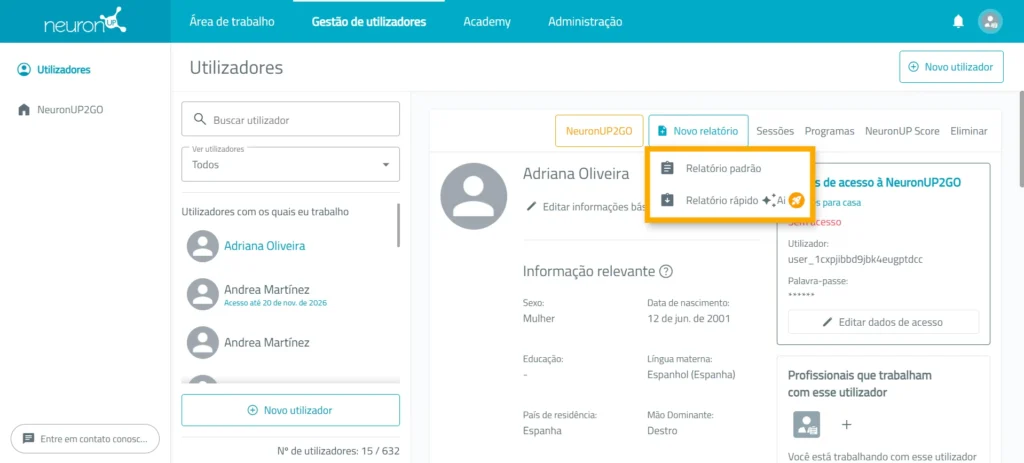This screenshot has height=463, width=1024.
Task: Click the dropdown arrow next to Todos
Action: point(385,165)
